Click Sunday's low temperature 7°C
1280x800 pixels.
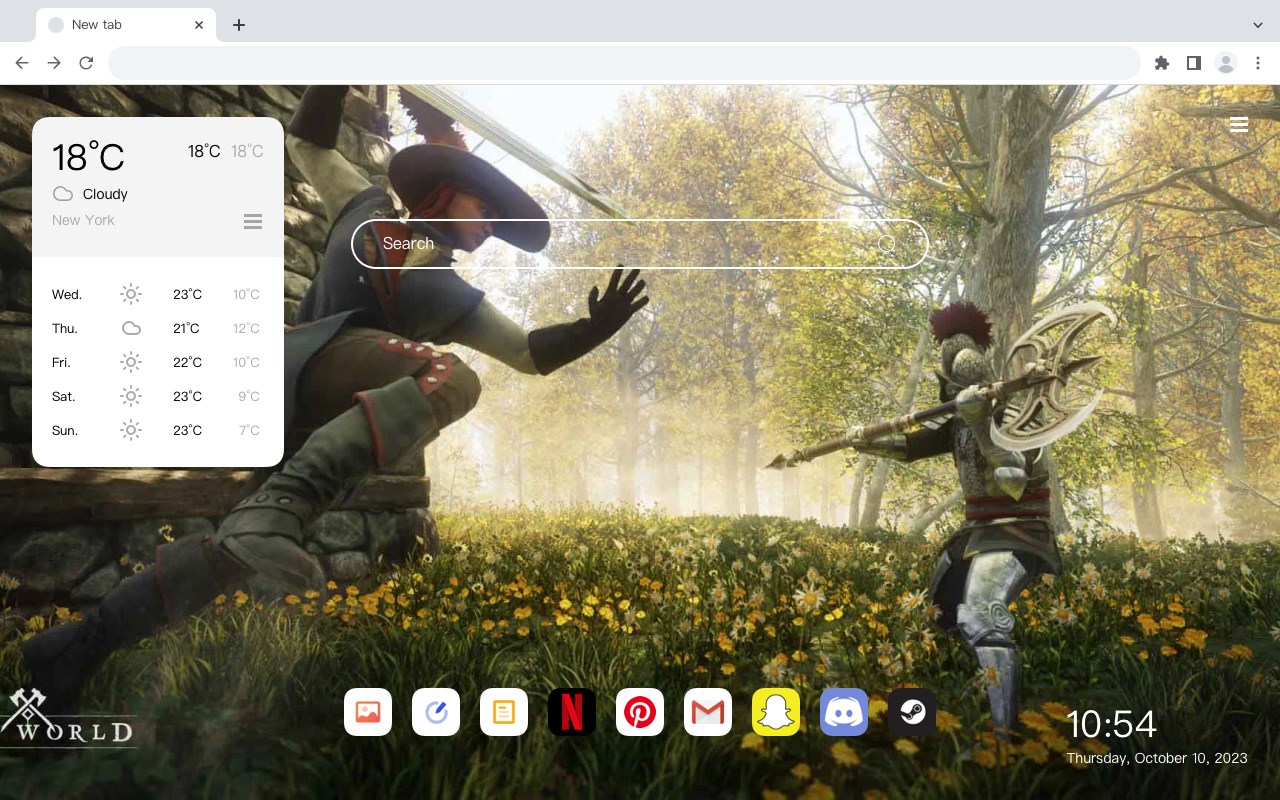(x=249, y=430)
